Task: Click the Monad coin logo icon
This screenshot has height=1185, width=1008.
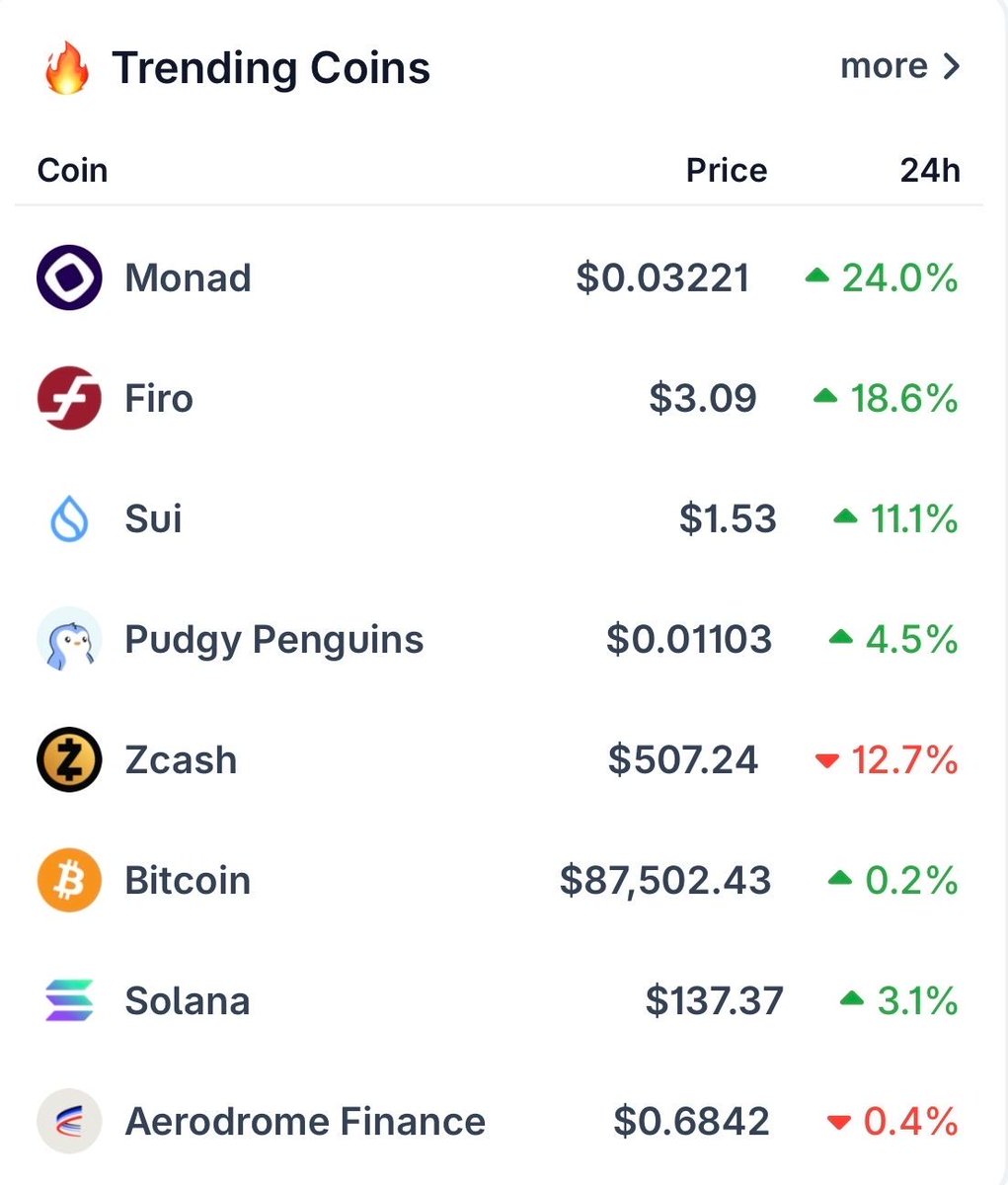Action: [x=69, y=278]
